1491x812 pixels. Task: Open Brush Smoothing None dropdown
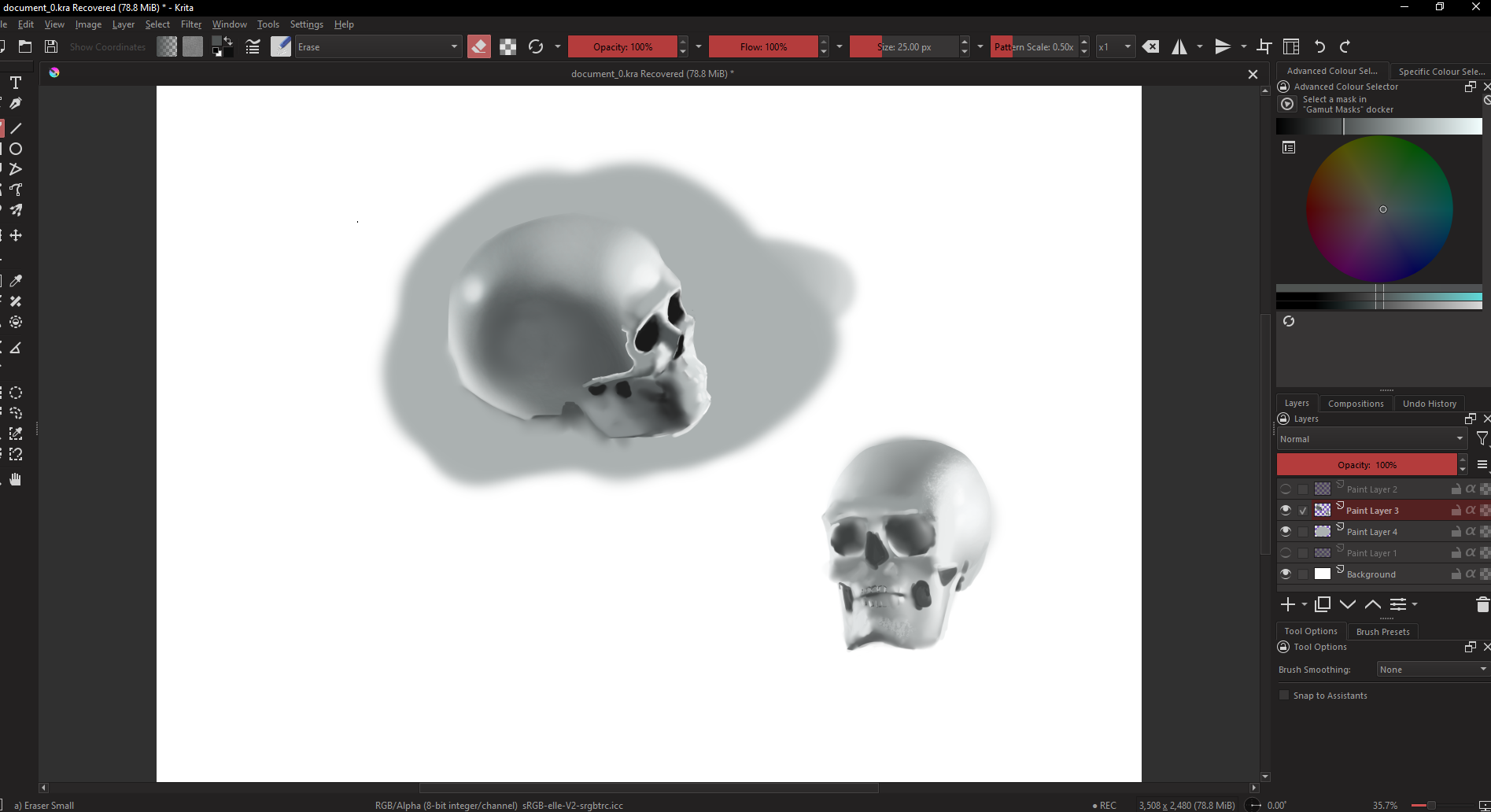tap(1433, 670)
